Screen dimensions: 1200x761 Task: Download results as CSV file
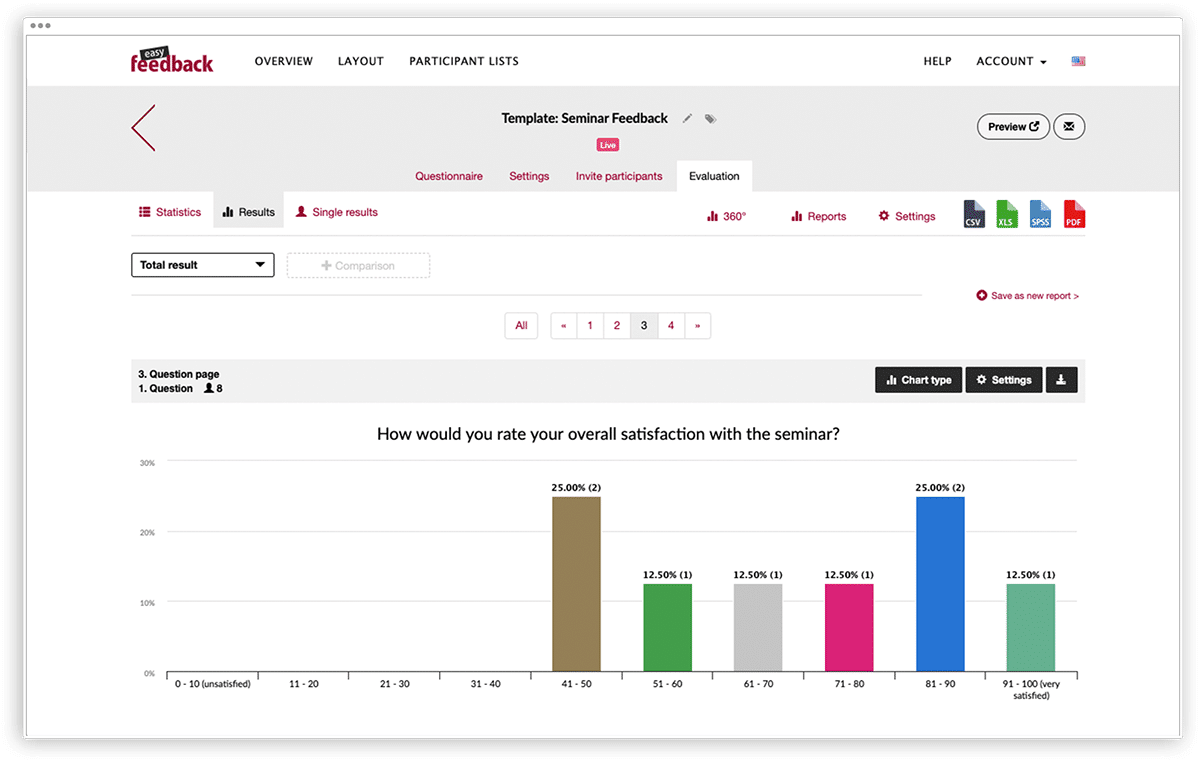pos(974,214)
